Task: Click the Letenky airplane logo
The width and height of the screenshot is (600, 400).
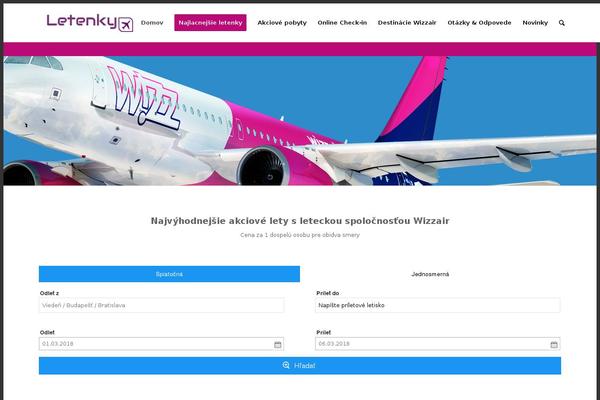Action: pos(90,23)
